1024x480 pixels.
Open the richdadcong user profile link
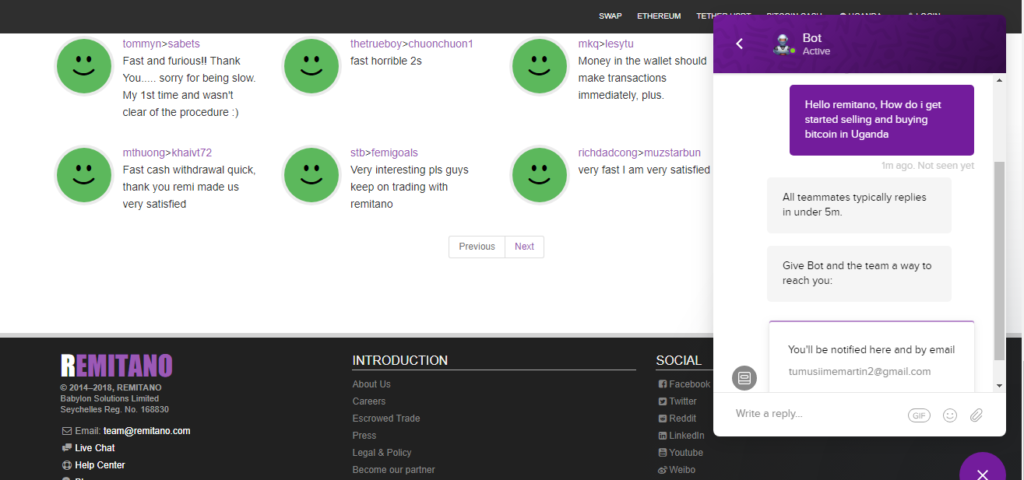pos(607,153)
